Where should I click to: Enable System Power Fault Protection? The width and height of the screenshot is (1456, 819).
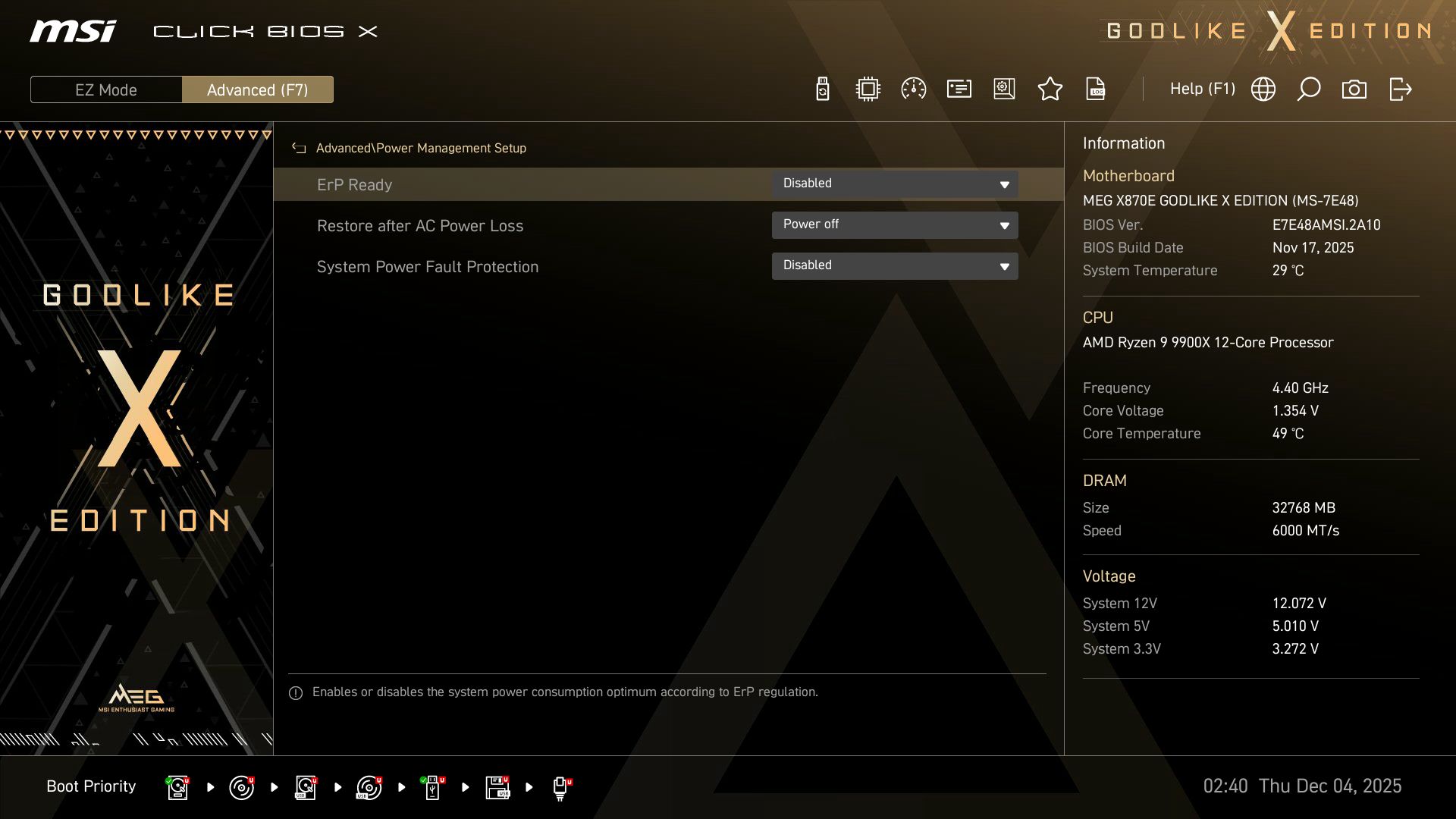point(895,265)
